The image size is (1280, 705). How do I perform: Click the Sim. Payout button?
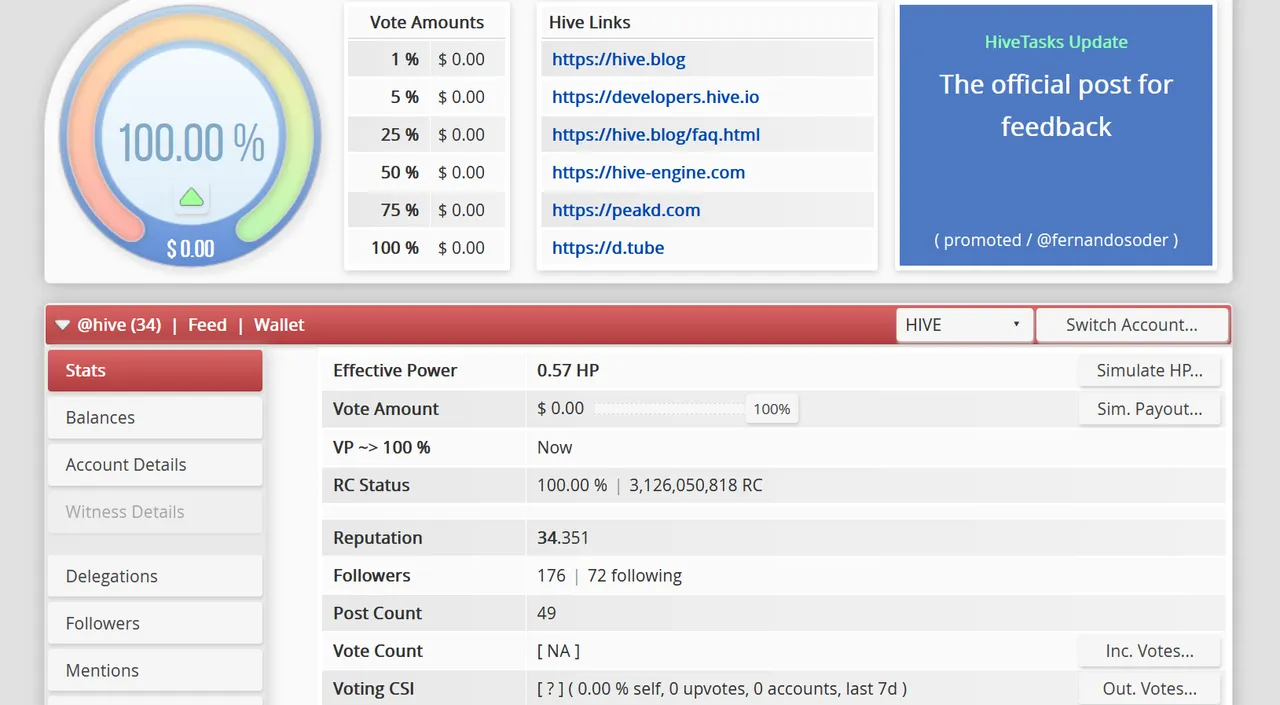click(x=1150, y=408)
